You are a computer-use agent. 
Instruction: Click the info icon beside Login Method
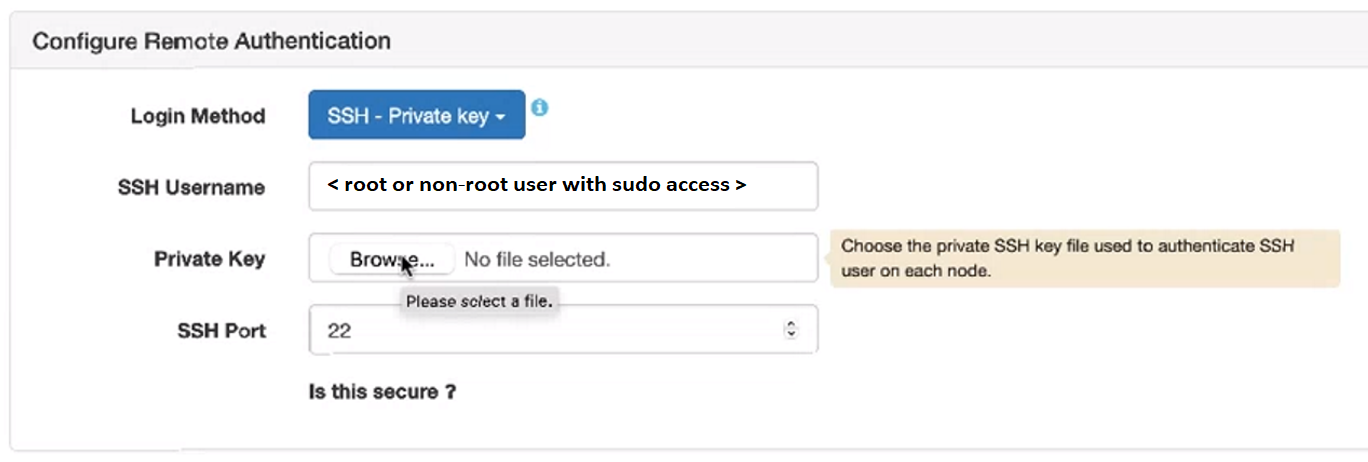[539, 107]
